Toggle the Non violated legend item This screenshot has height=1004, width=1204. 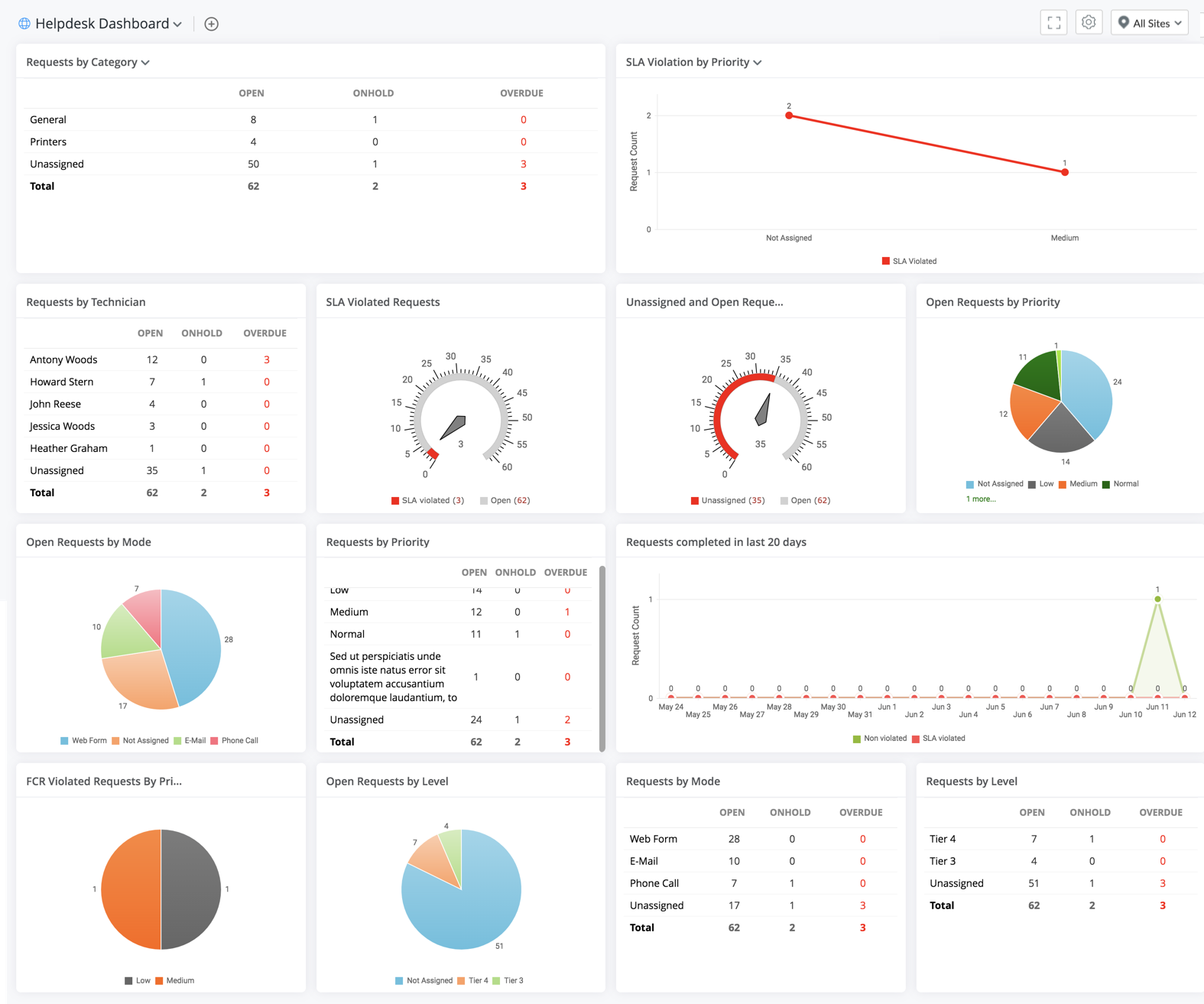(879, 738)
